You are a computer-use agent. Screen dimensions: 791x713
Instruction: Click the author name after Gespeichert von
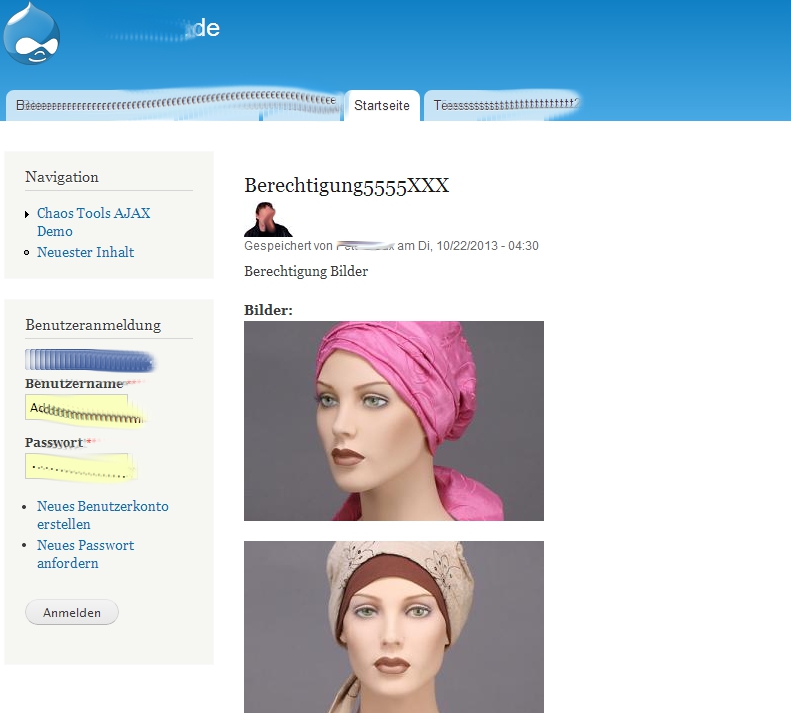pyautogui.click(x=365, y=246)
